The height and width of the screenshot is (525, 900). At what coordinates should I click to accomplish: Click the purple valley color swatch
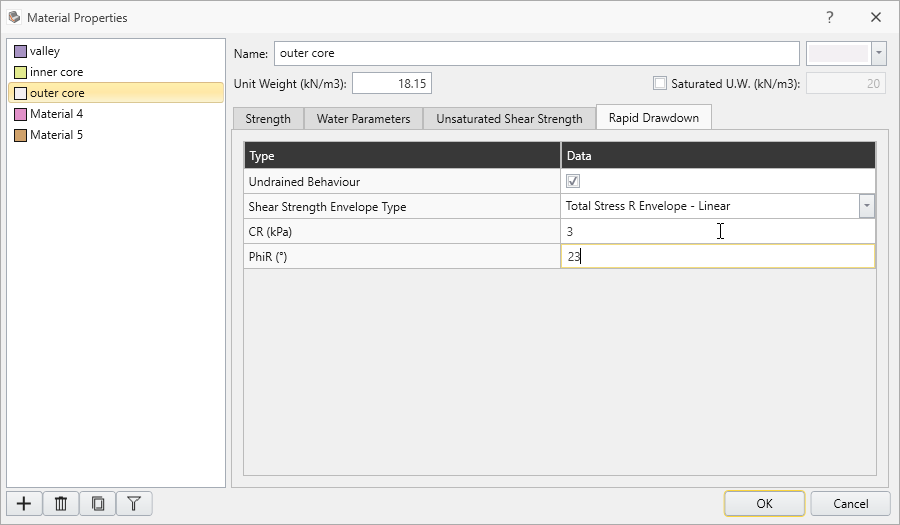20,52
